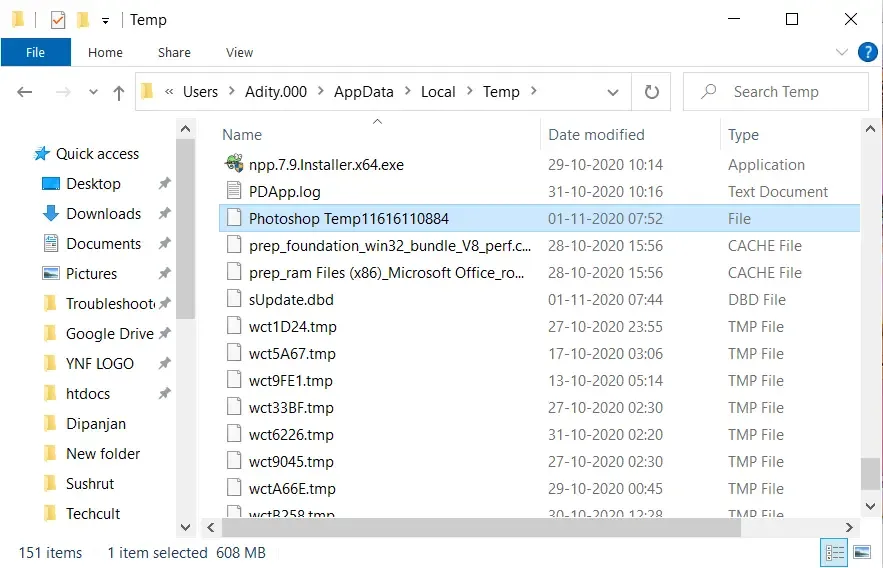
Task: Select the sUpdate.dbd file
Action: pyautogui.click(x=291, y=300)
